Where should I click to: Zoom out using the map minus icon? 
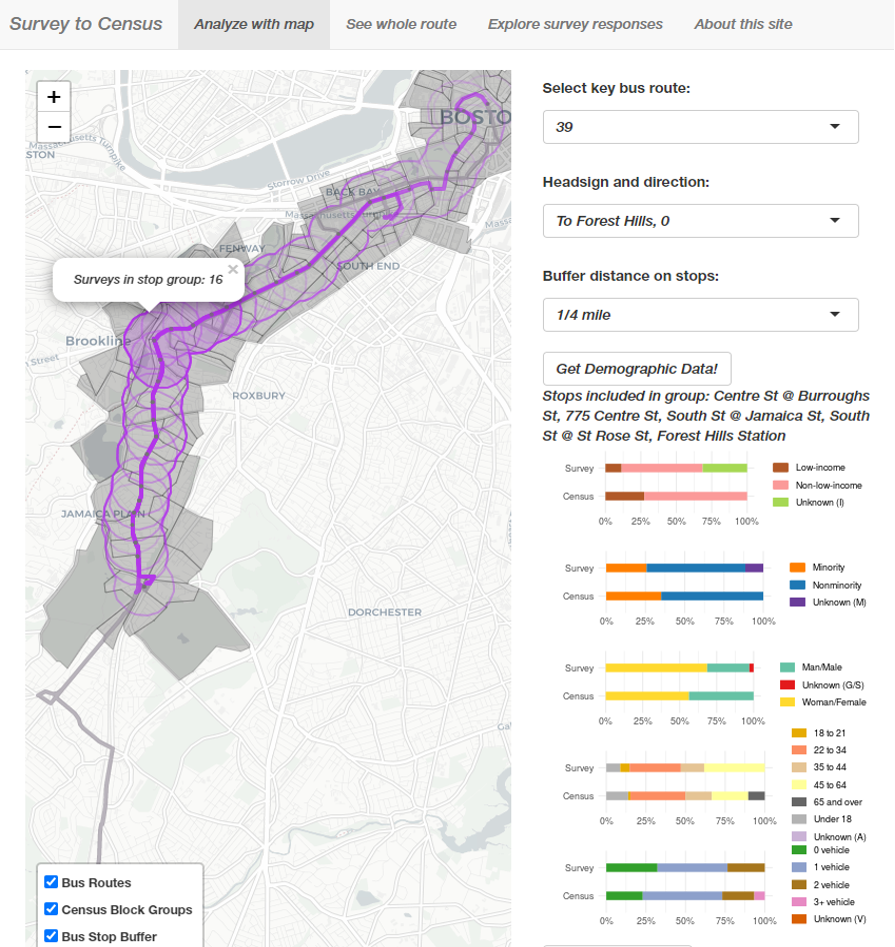coord(52,128)
